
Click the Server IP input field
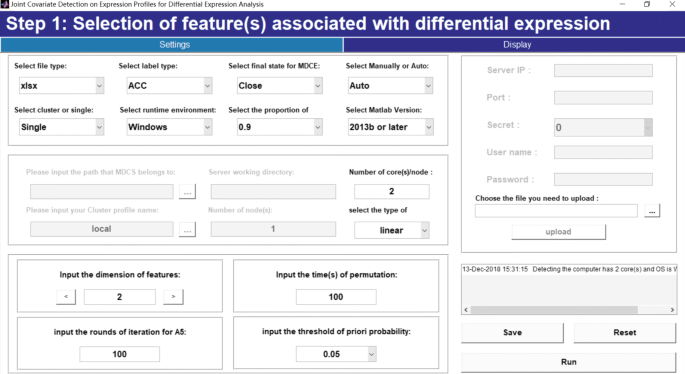point(603,70)
